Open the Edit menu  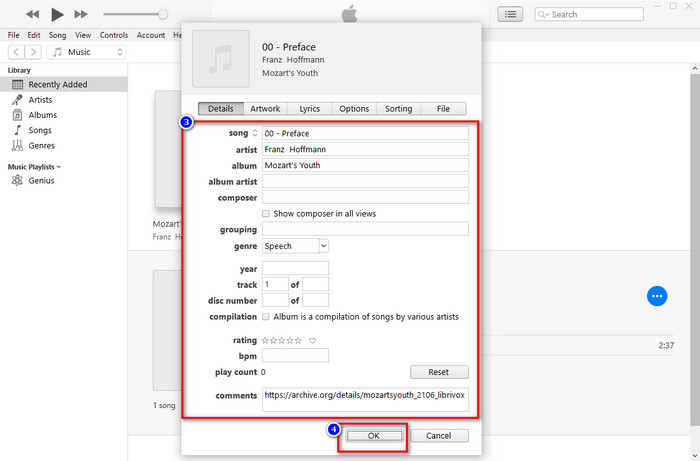coord(33,35)
